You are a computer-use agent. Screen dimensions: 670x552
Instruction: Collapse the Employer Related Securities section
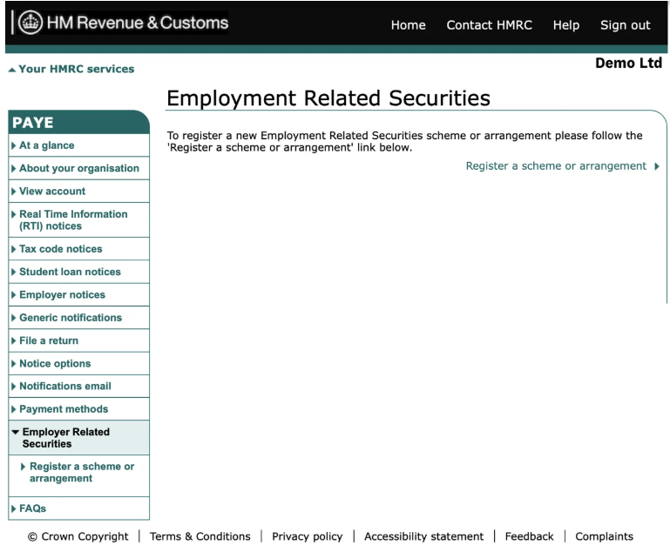[x=15, y=432]
